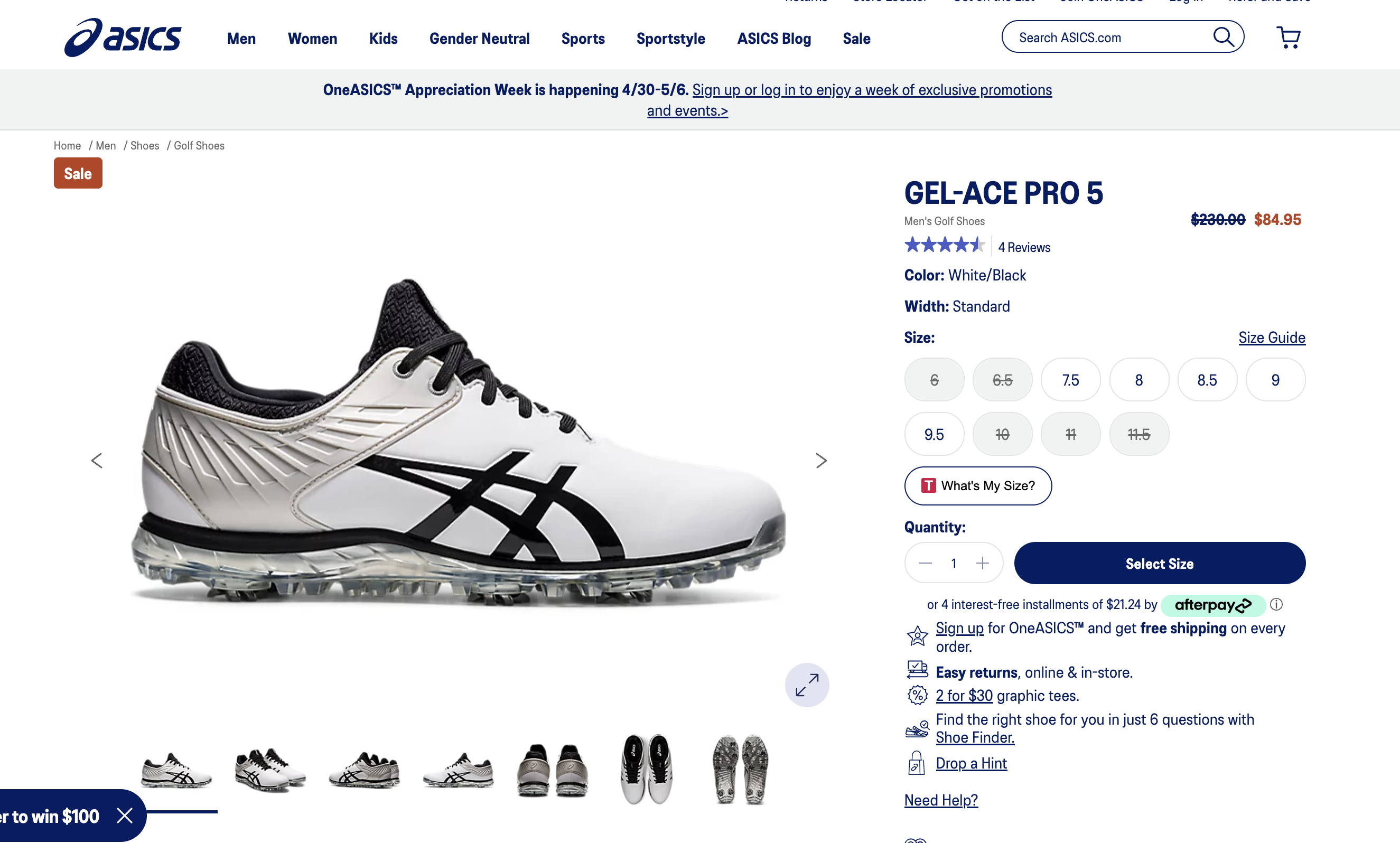Click the What's My Size? button
Viewport: 1400px width, 843px height.
(x=978, y=486)
